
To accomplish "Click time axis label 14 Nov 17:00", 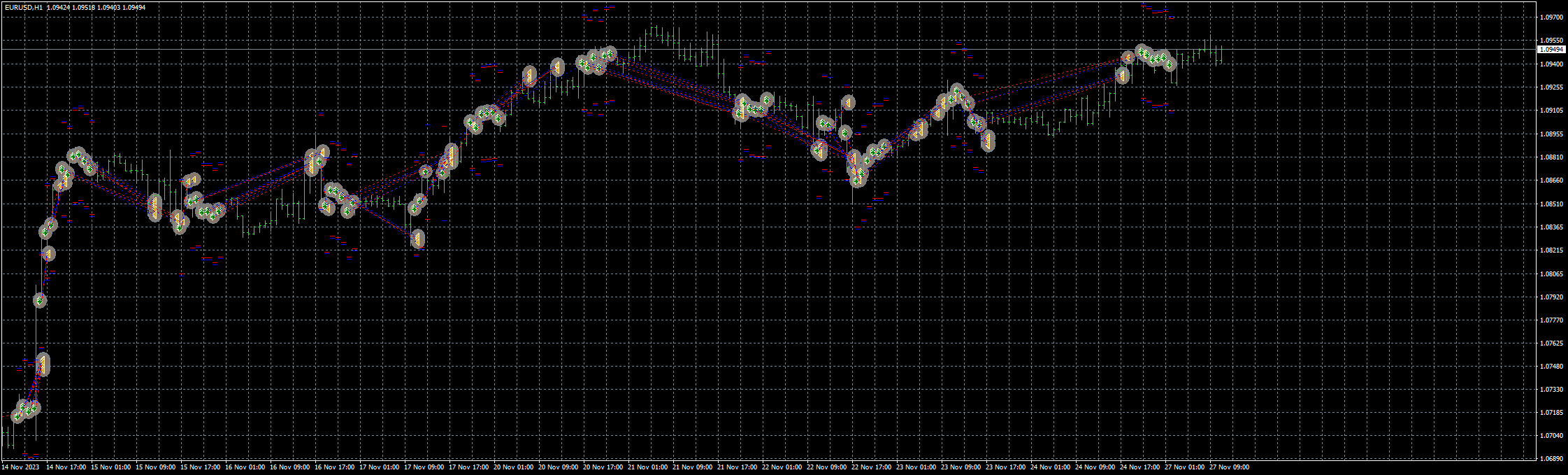I will (x=66, y=467).
